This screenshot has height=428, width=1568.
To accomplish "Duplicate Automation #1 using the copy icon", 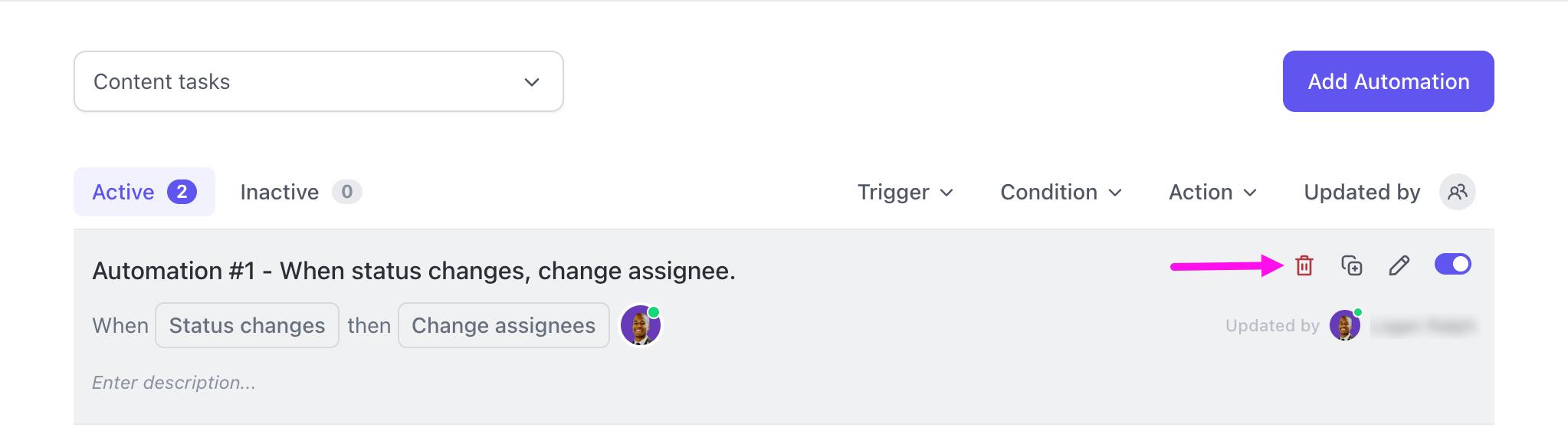I will point(1351,265).
